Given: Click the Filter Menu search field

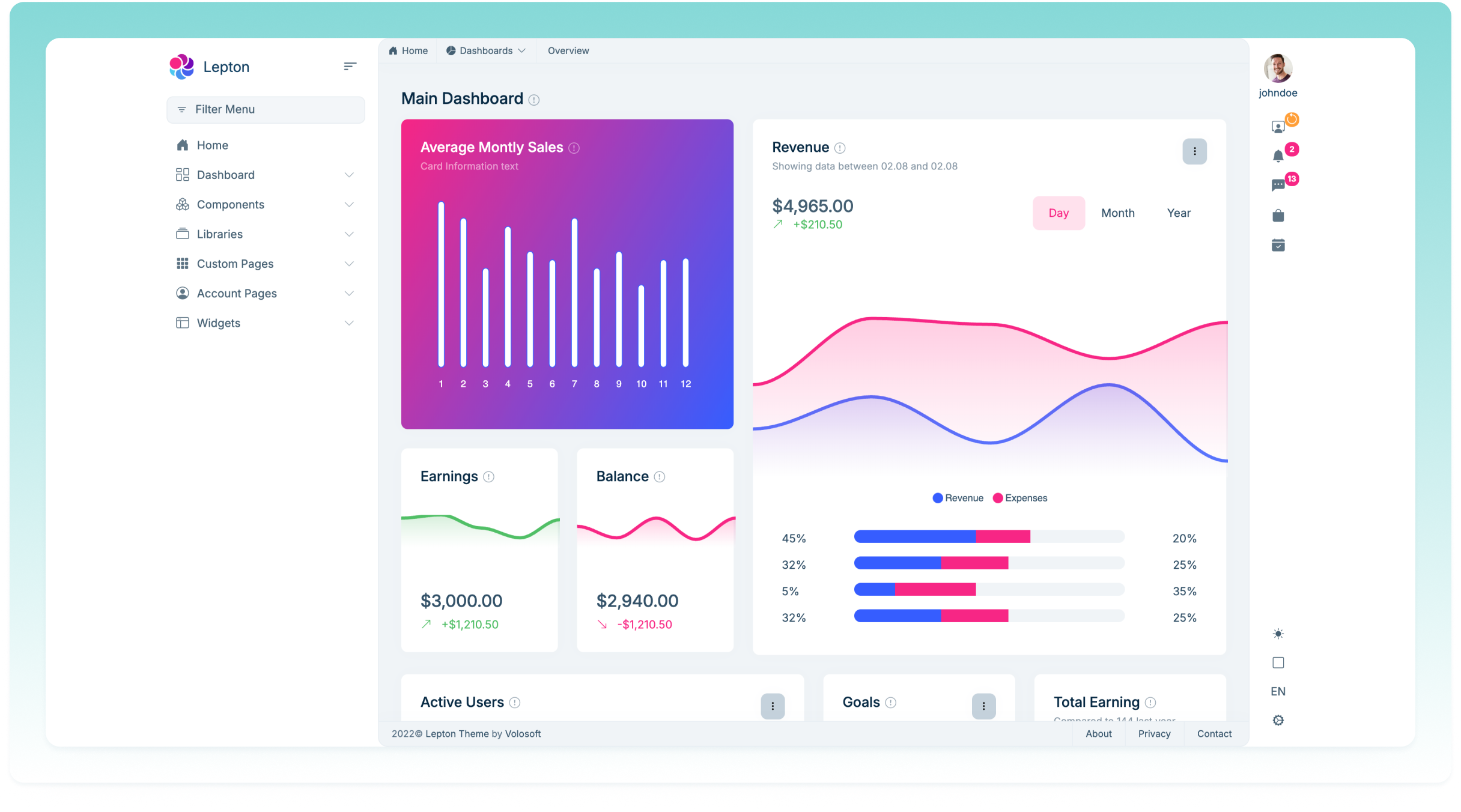Looking at the screenshot, I should [266, 110].
